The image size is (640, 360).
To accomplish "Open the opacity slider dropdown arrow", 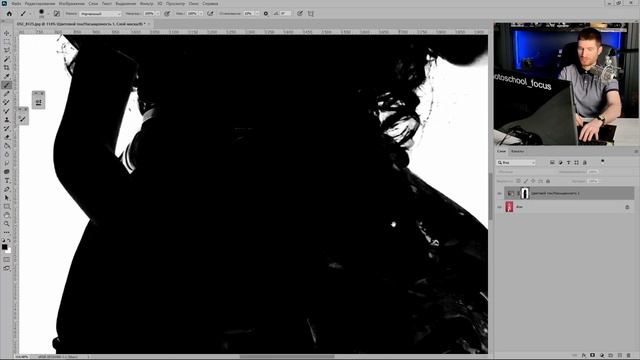I will [x=158, y=13].
